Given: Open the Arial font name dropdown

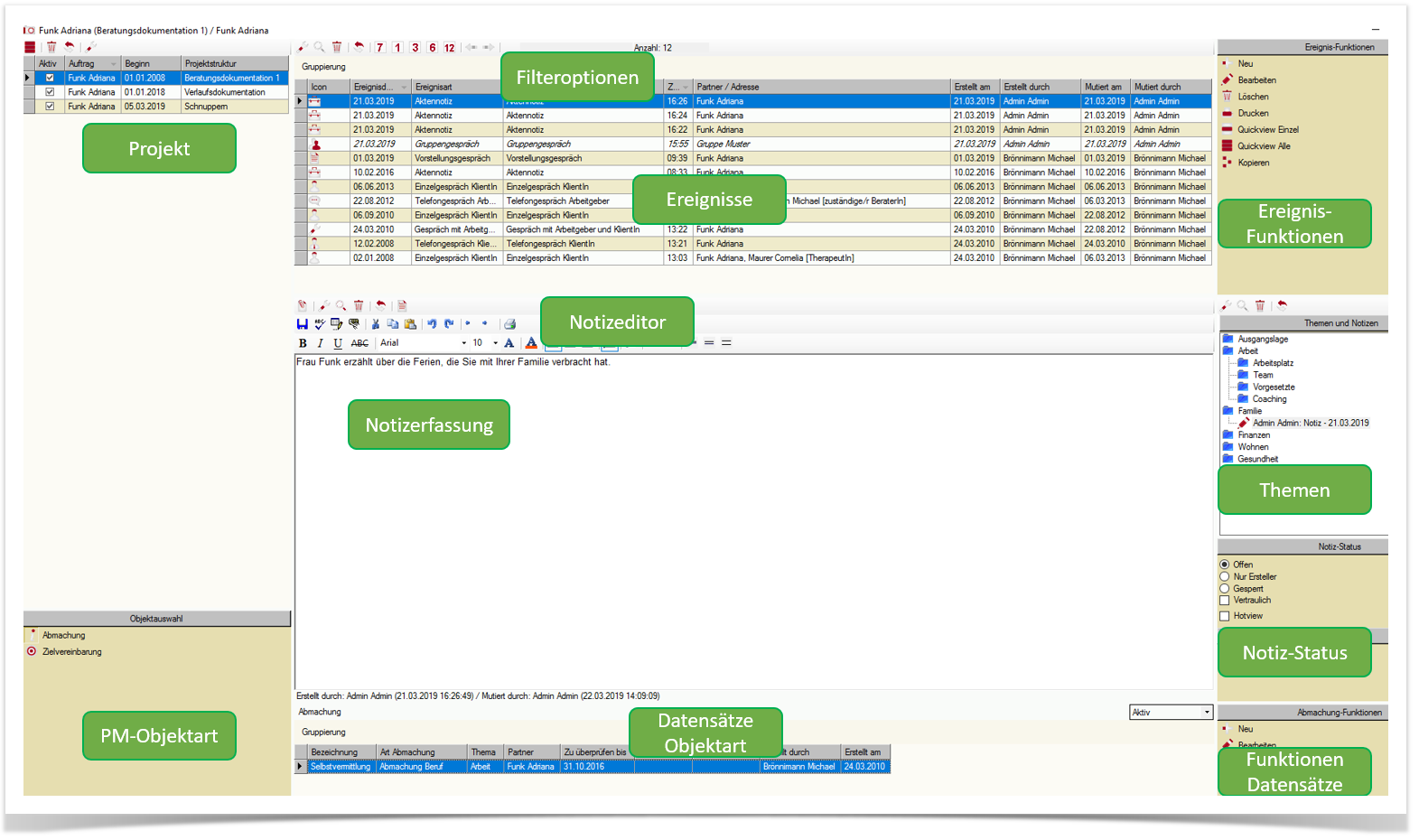Looking at the screenshot, I should click(464, 343).
